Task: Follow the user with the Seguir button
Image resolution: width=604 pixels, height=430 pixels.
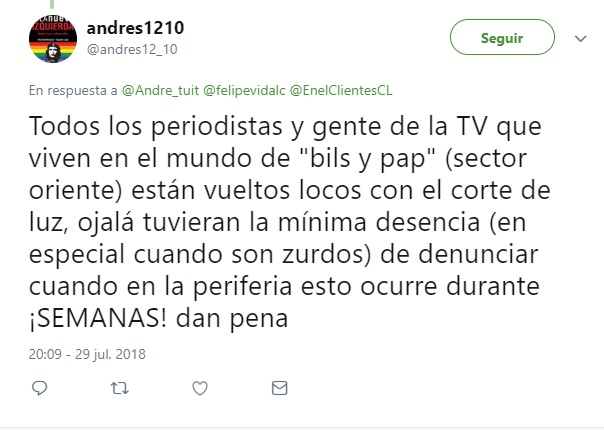Action: pos(502,37)
